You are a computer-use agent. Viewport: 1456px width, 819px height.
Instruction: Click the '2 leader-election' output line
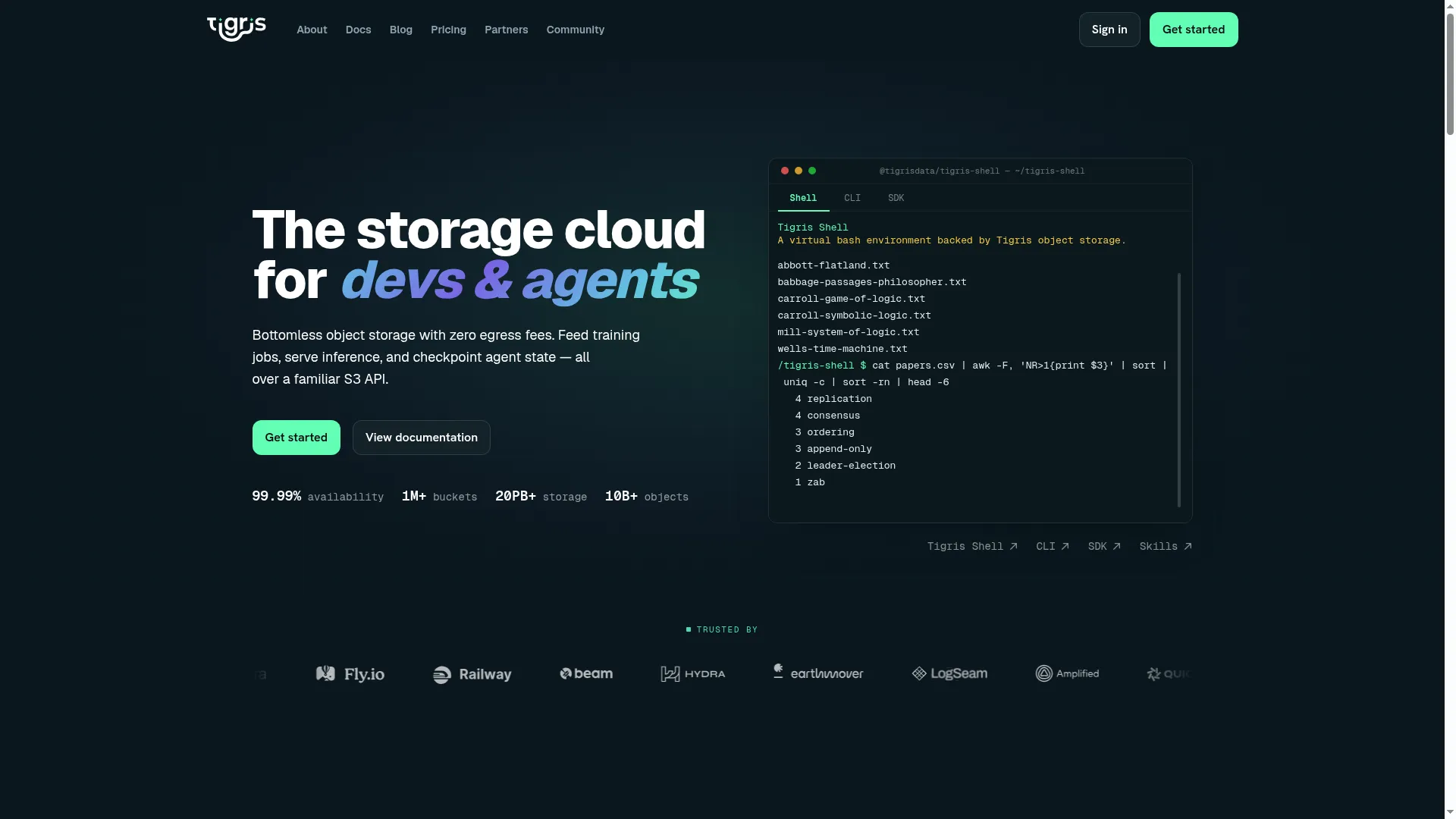845,466
